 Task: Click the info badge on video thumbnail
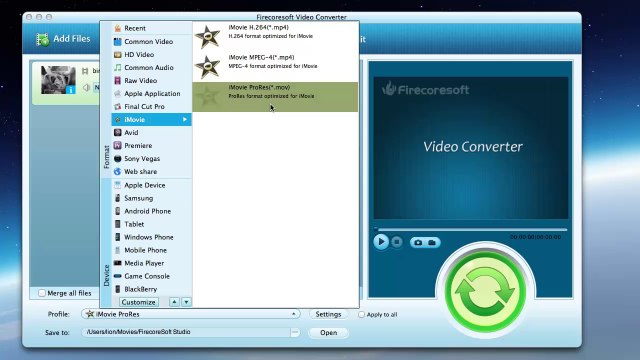tap(71, 89)
